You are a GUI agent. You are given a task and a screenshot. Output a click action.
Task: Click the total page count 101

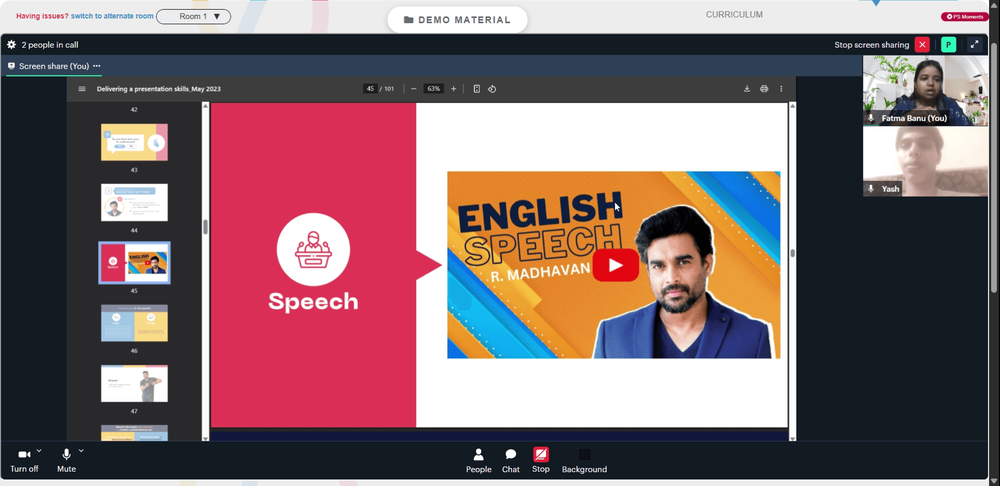tap(389, 89)
